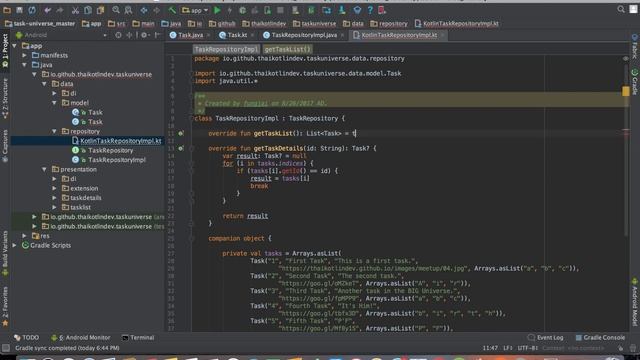This screenshot has width=640, height=360.
Task: Click override gutter icon beside getTaskDetails
Action: pyautogui.click(x=180, y=149)
